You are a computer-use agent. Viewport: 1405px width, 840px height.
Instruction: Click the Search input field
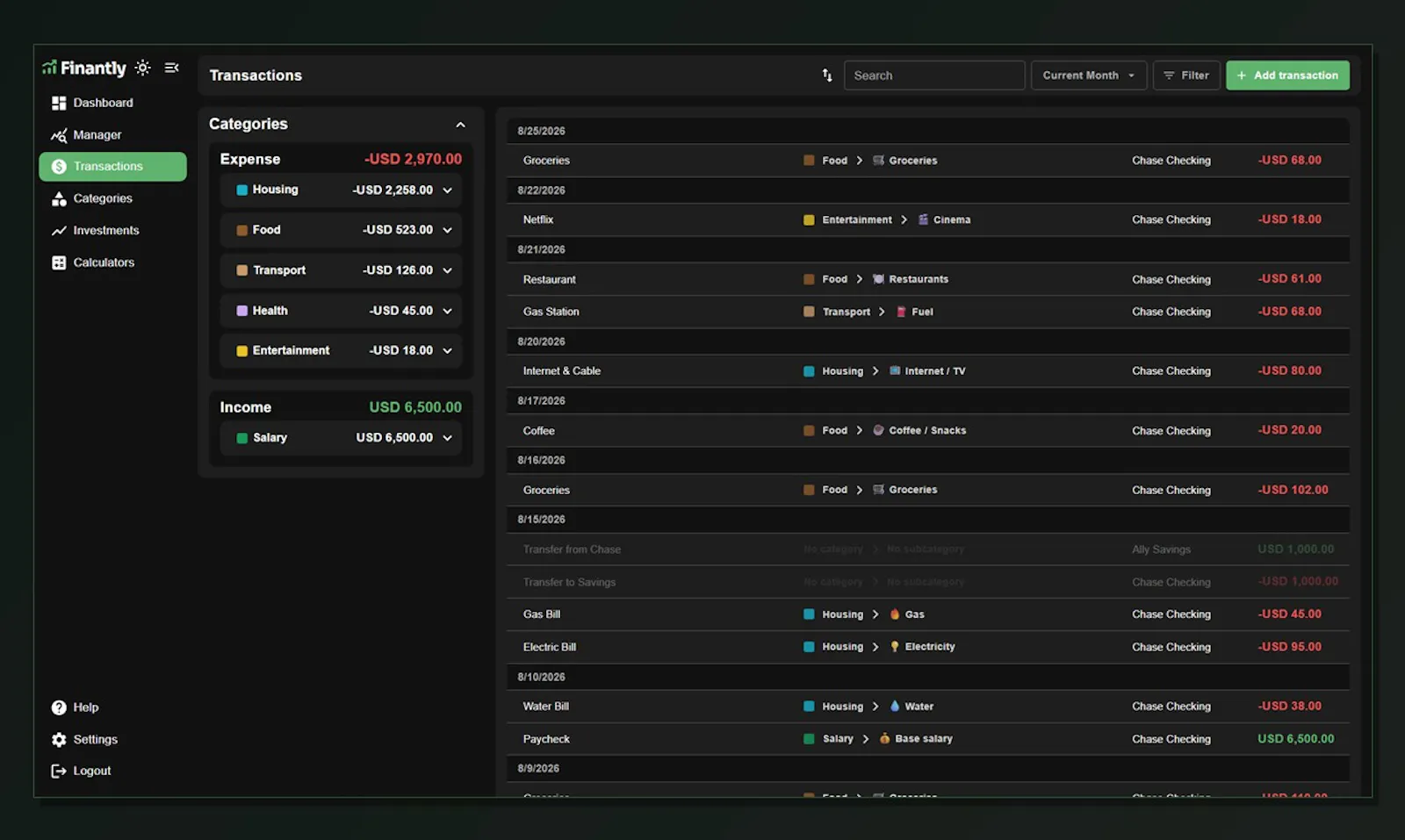pos(934,75)
